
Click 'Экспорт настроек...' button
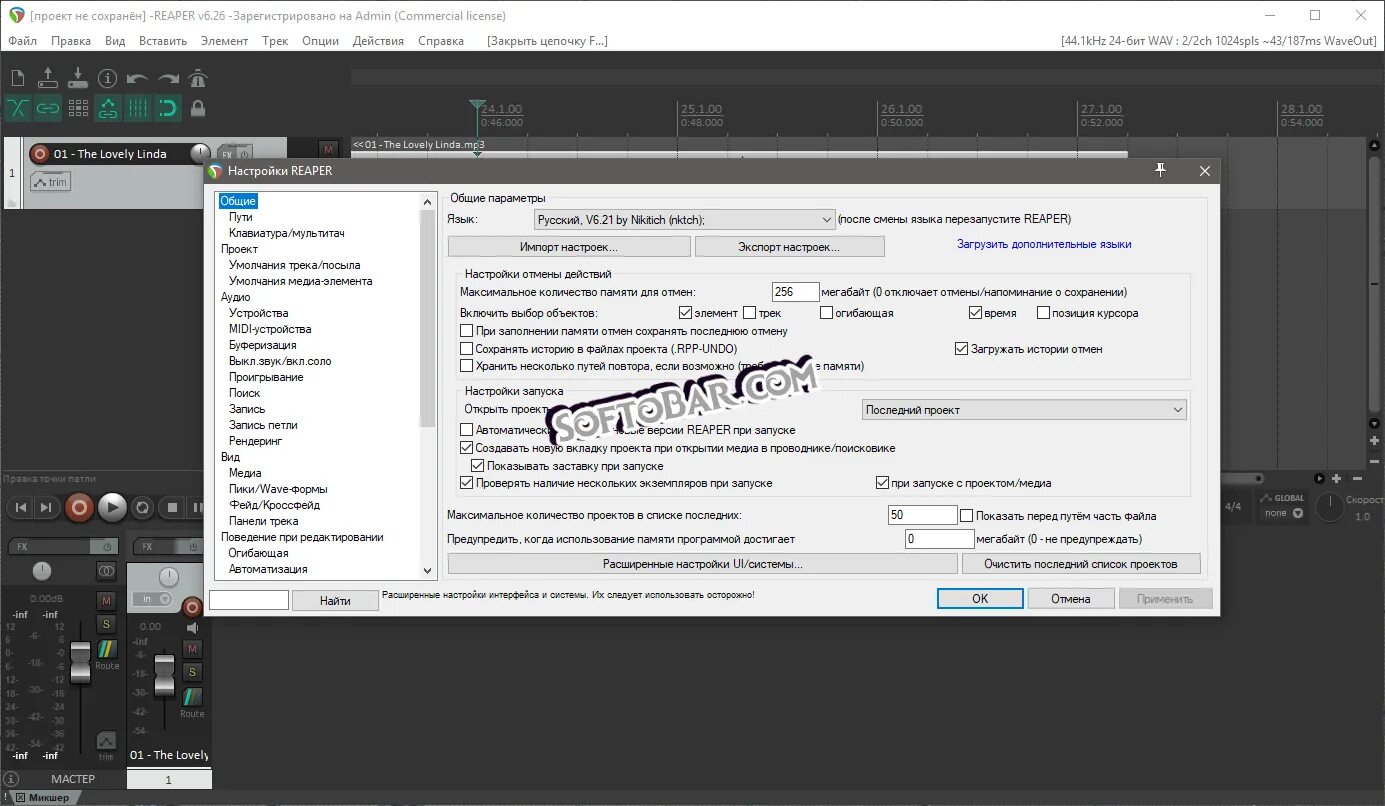(x=789, y=246)
